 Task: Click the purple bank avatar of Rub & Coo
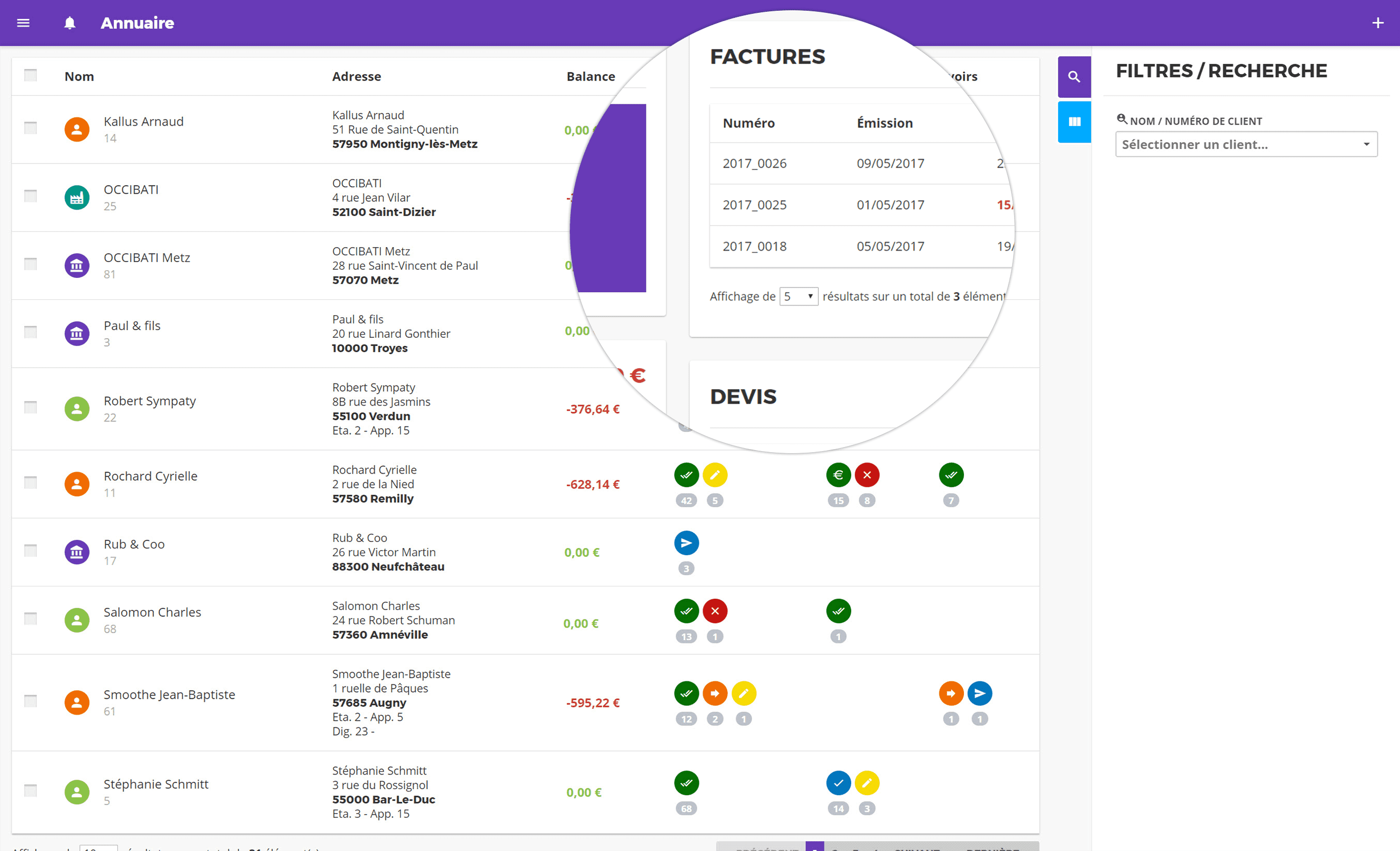tap(77, 552)
